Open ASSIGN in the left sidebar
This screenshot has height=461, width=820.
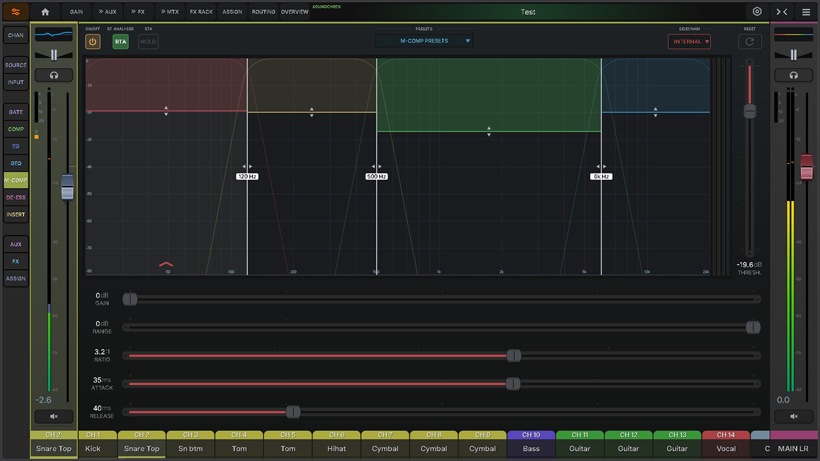(16, 279)
